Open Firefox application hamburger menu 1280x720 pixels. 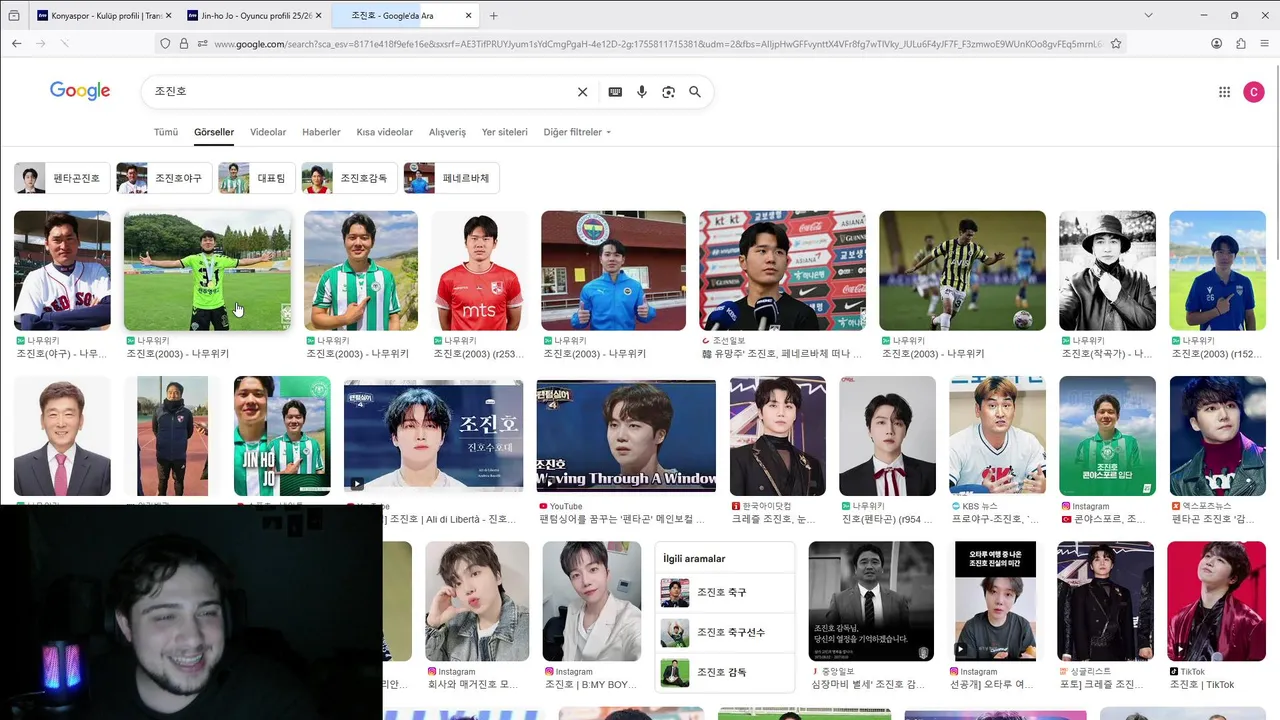(1265, 43)
